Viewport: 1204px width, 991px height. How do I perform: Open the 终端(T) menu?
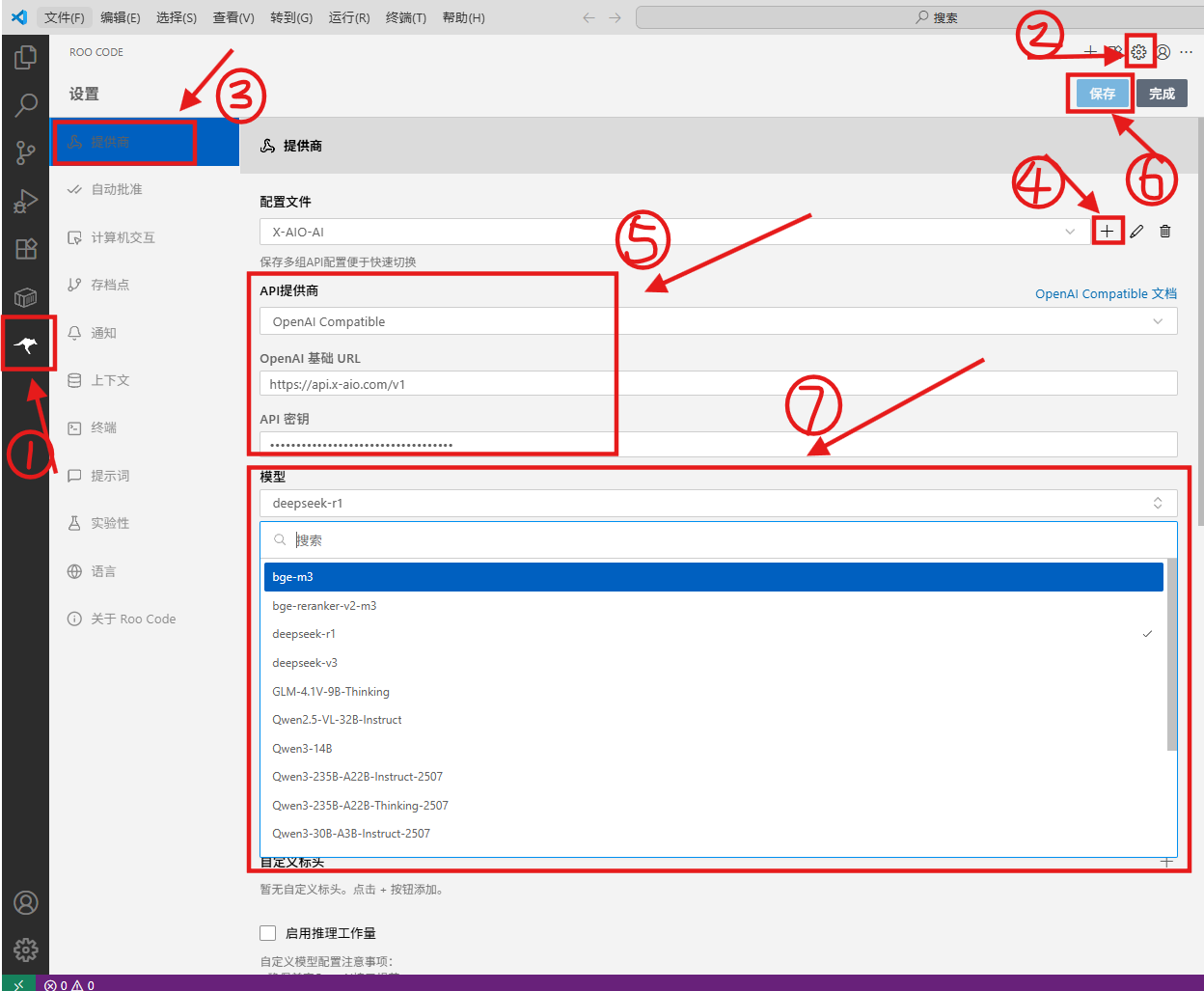pyautogui.click(x=406, y=17)
